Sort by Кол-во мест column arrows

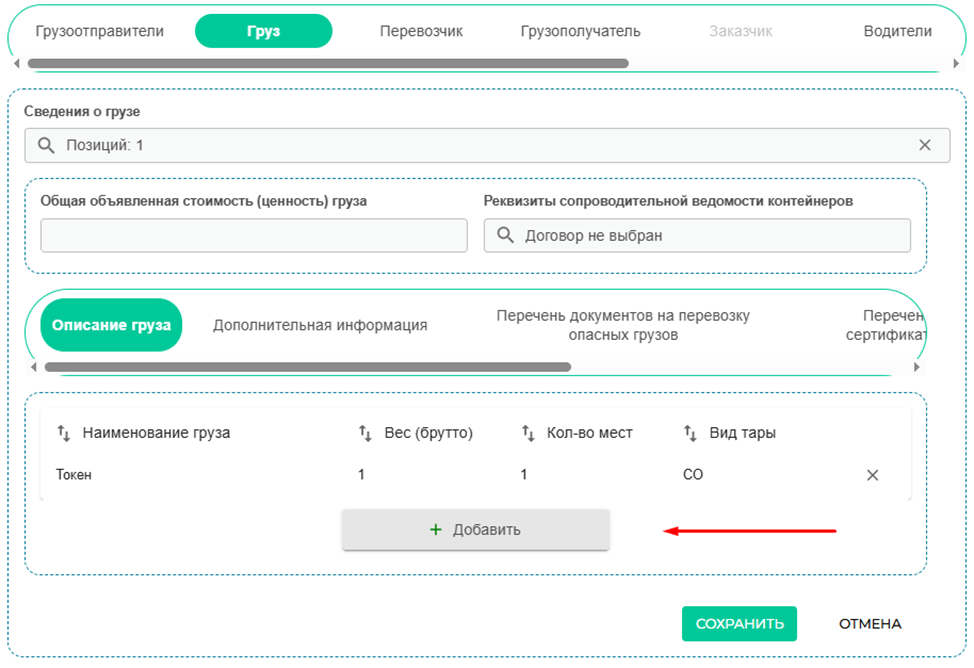pos(529,433)
